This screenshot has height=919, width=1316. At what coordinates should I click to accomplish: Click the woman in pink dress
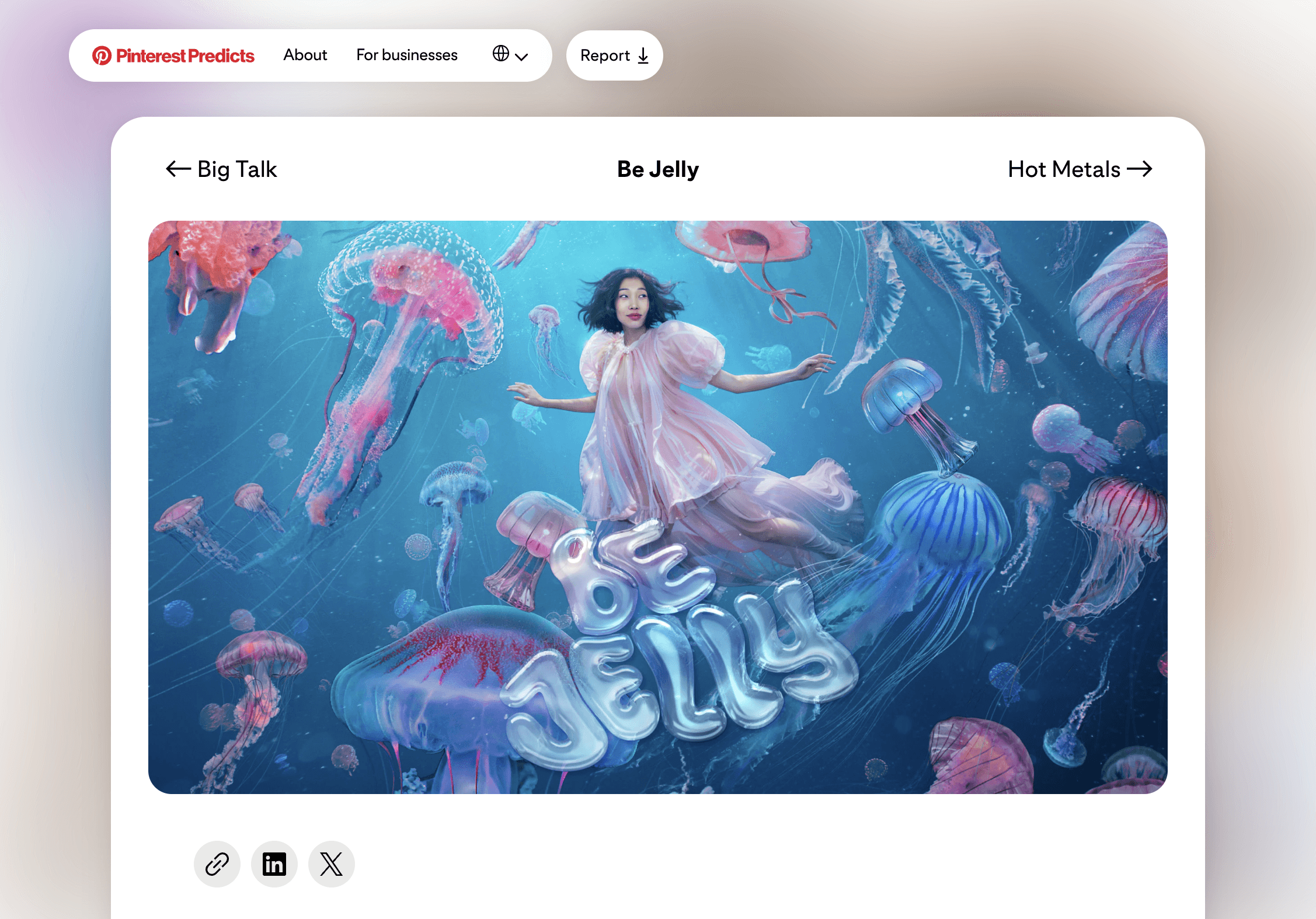(x=648, y=397)
